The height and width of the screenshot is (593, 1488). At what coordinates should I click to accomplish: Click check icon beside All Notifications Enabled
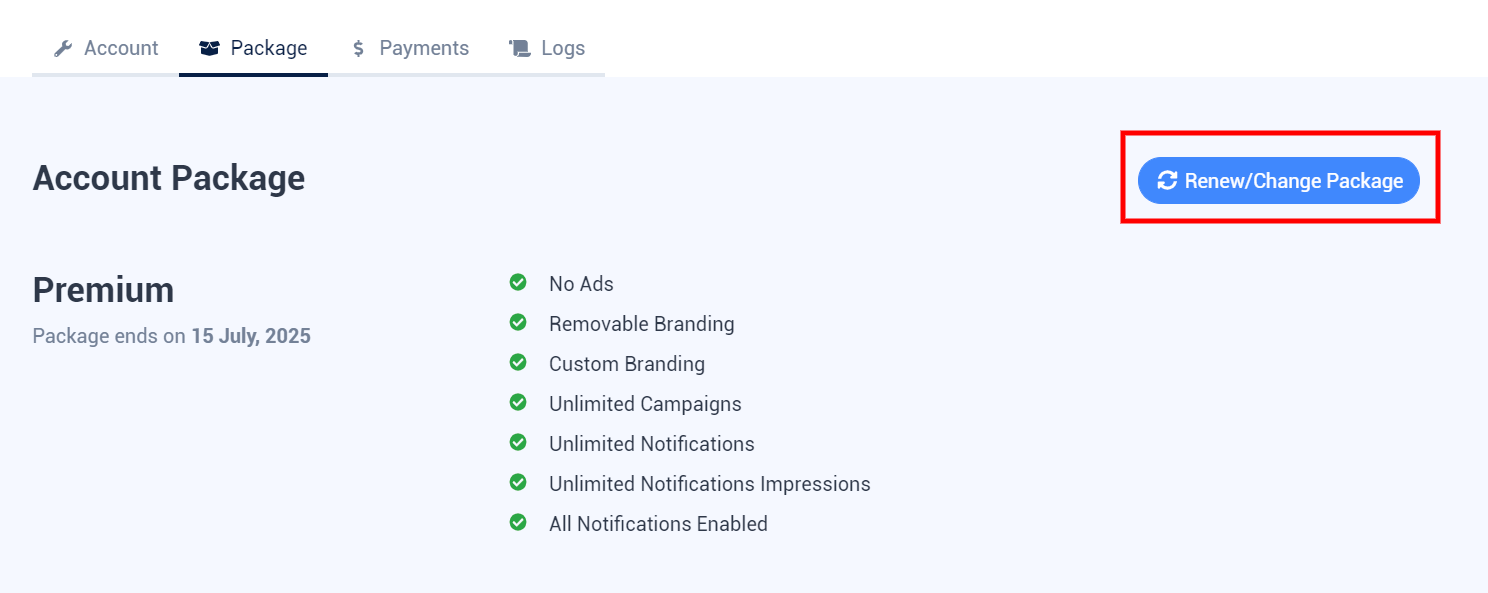point(518,523)
